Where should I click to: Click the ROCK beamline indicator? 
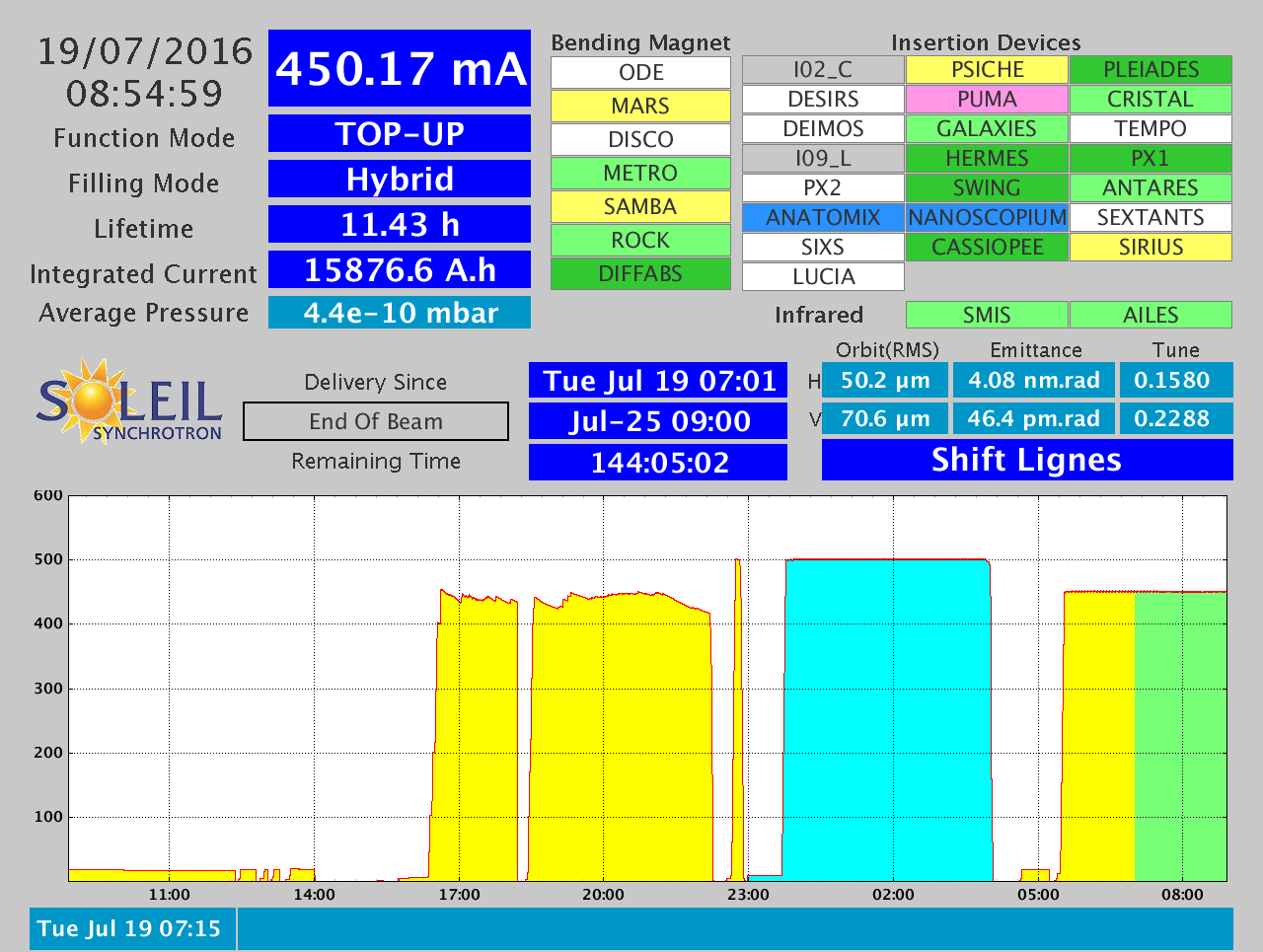click(640, 240)
